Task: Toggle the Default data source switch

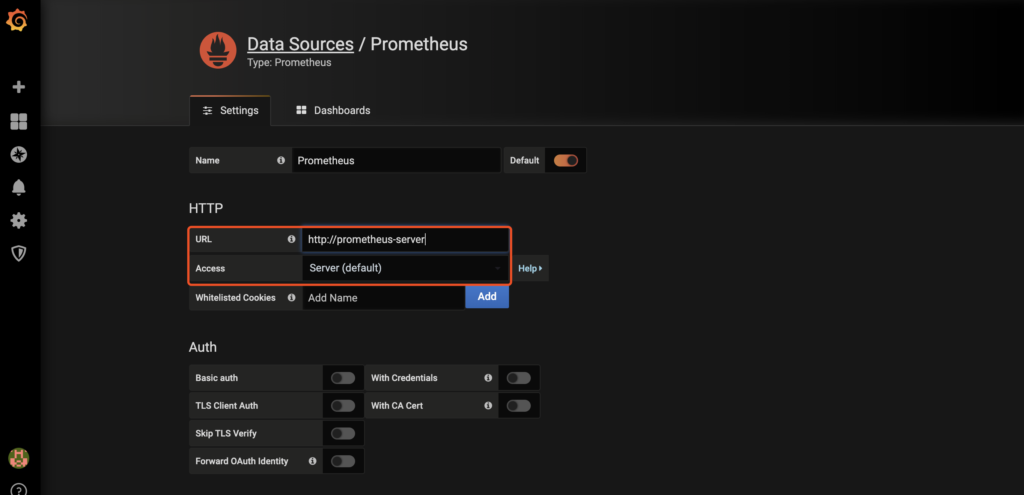Action: (x=566, y=160)
